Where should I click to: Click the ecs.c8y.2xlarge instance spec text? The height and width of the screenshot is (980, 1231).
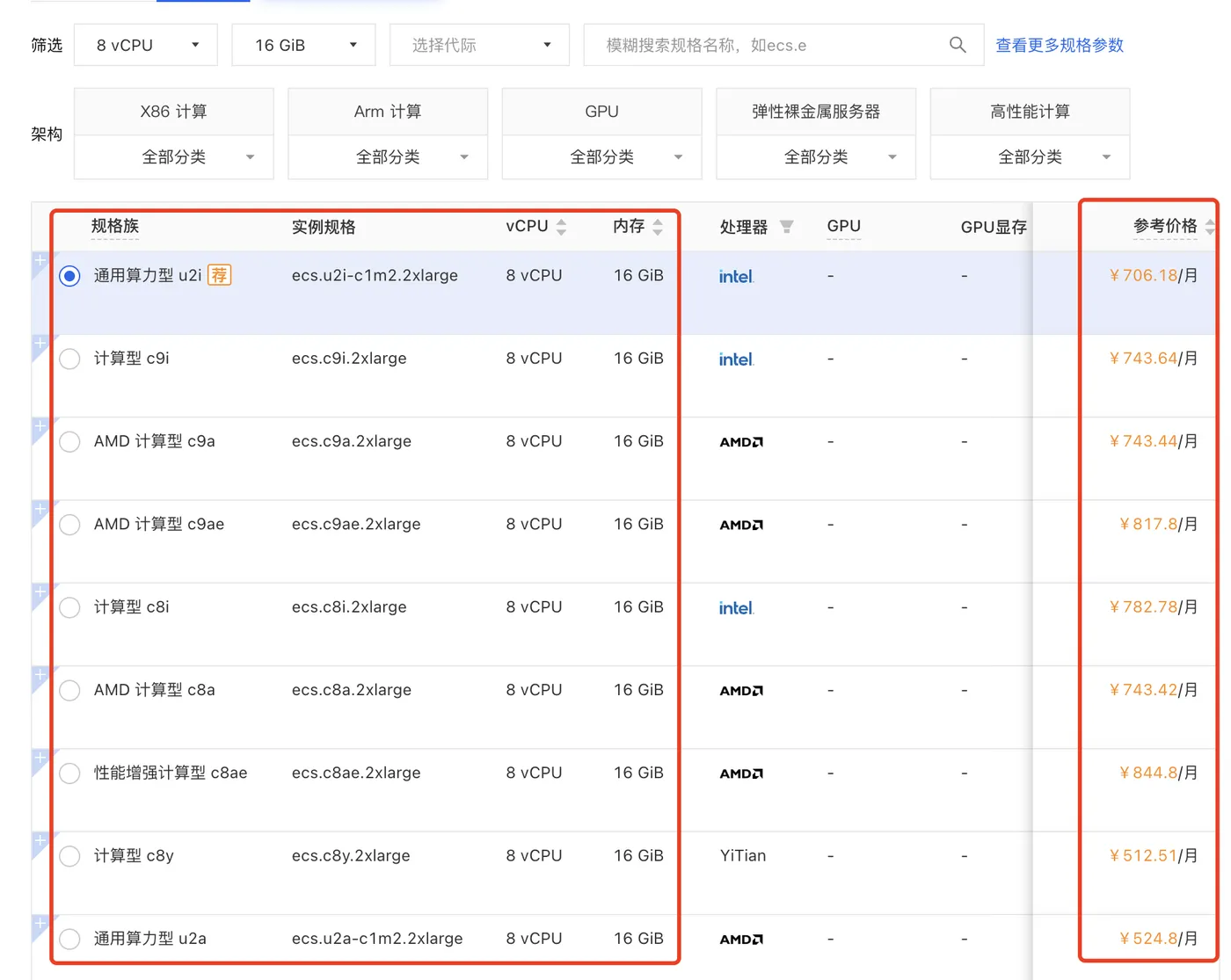(x=351, y=856)
